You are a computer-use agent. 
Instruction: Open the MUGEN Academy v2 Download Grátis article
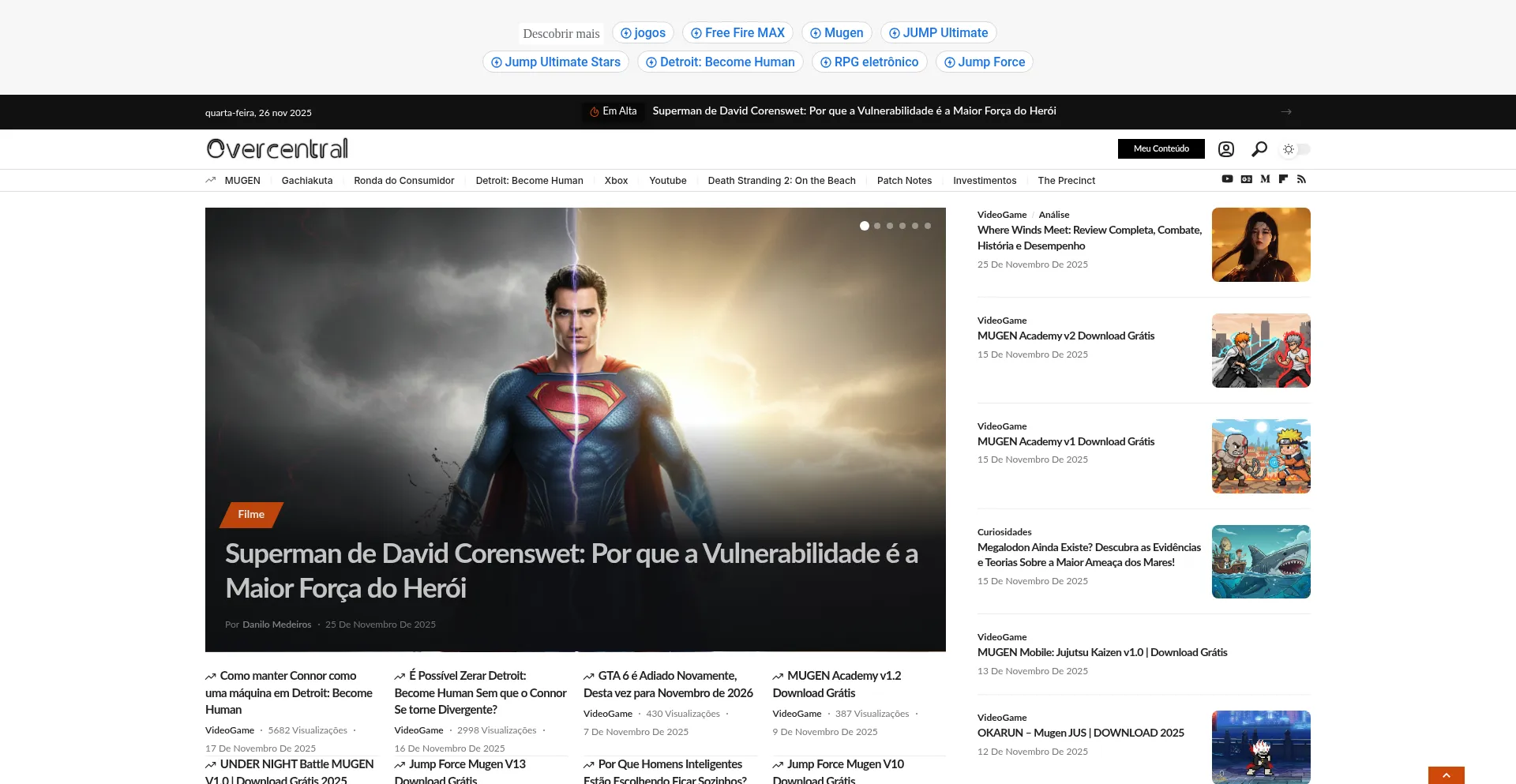coord(1065,336)
